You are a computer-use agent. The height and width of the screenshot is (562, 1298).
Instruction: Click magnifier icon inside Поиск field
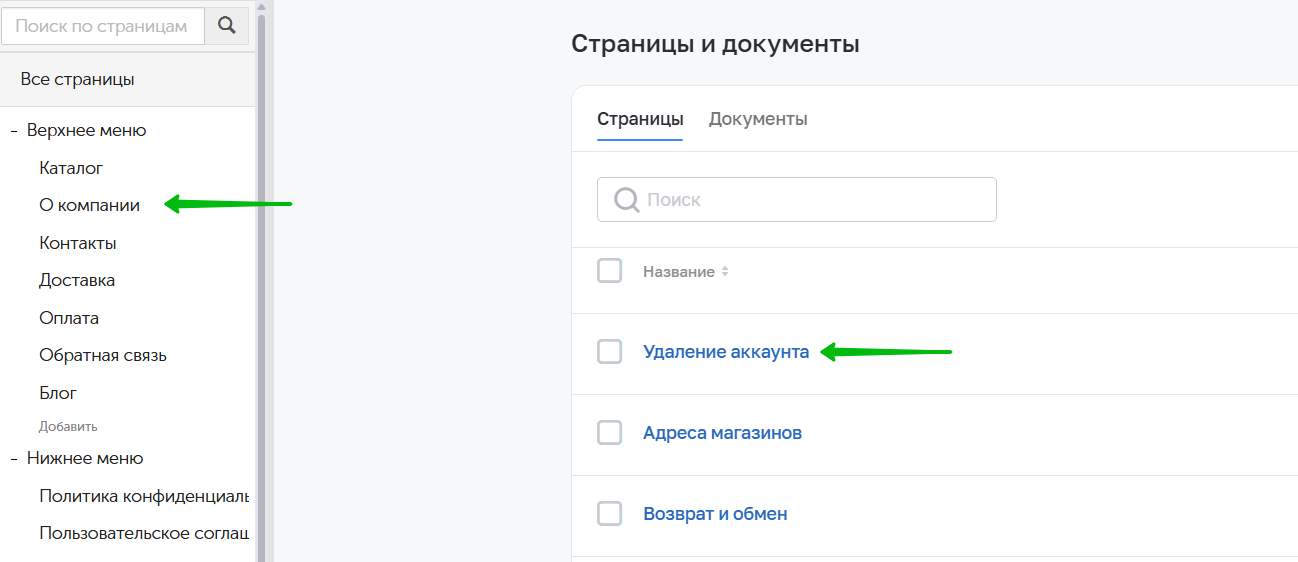point(626,200)
